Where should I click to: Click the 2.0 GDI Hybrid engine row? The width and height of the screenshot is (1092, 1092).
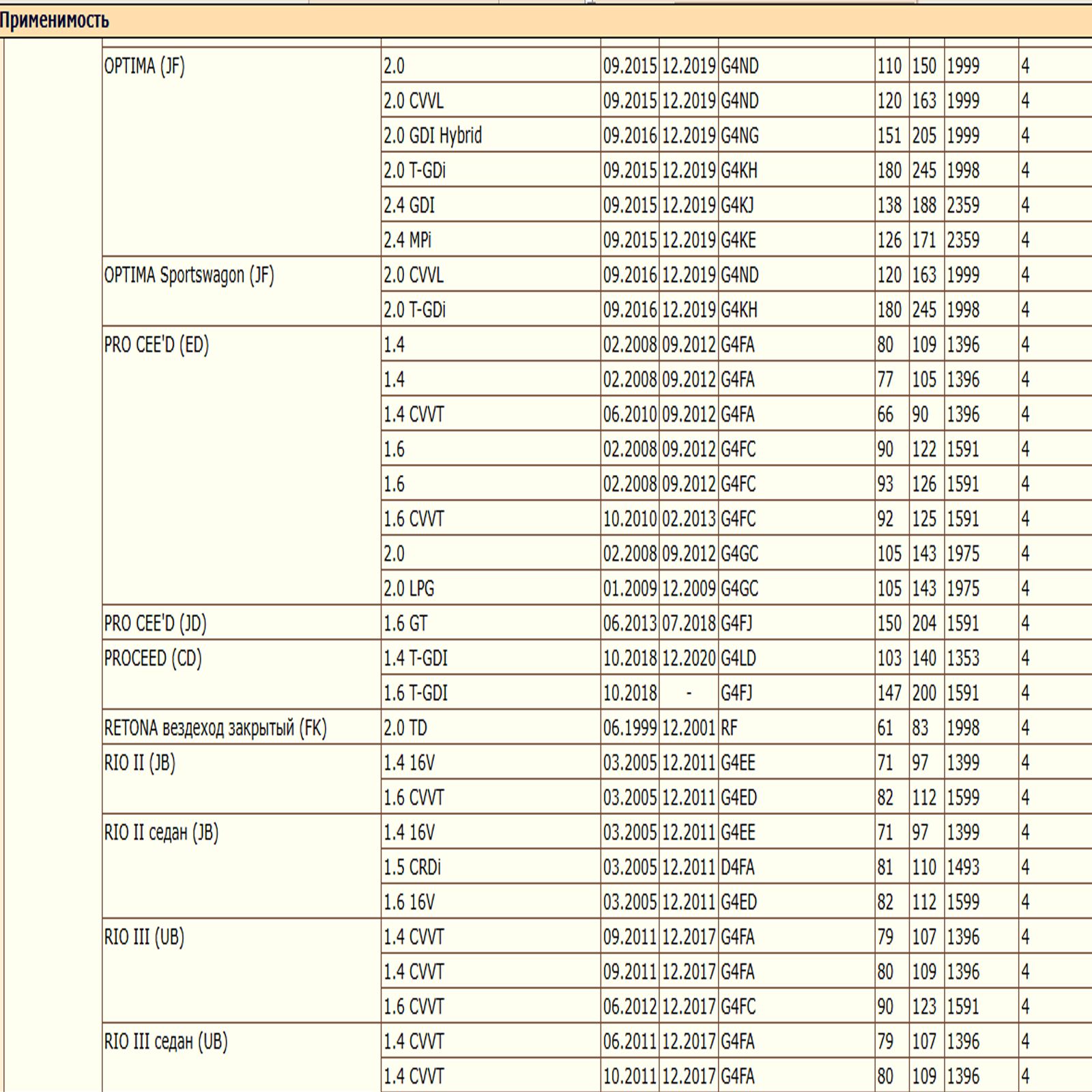pos(433,136)
